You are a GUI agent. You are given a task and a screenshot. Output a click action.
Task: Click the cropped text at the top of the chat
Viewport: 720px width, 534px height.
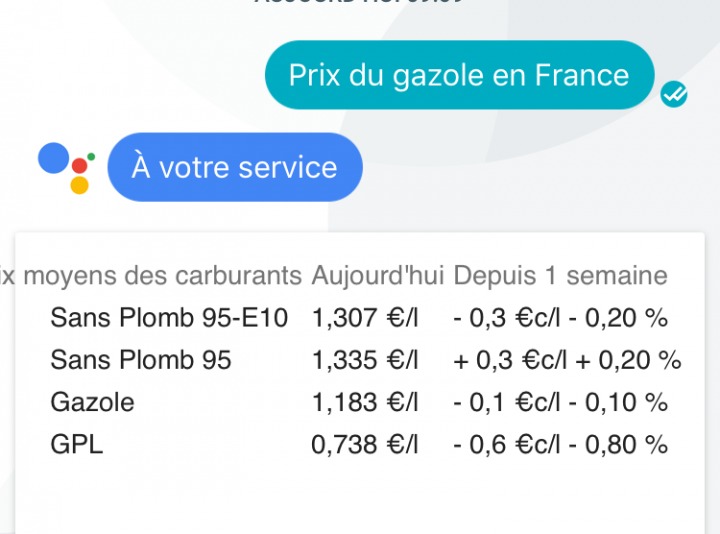coord(360,3)
